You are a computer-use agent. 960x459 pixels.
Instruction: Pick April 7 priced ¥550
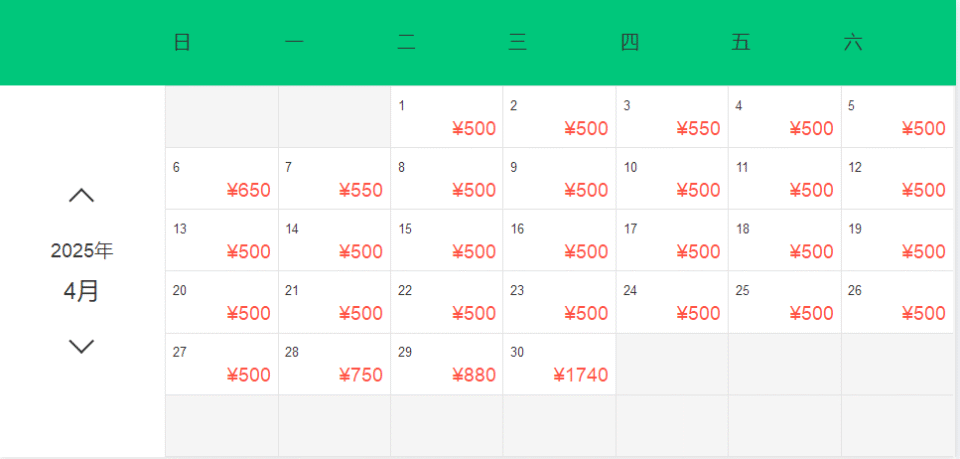coord(334,179)
